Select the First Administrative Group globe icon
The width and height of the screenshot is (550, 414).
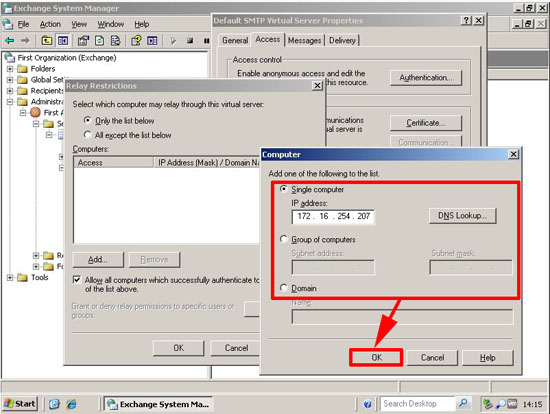(x=35, y=112)
